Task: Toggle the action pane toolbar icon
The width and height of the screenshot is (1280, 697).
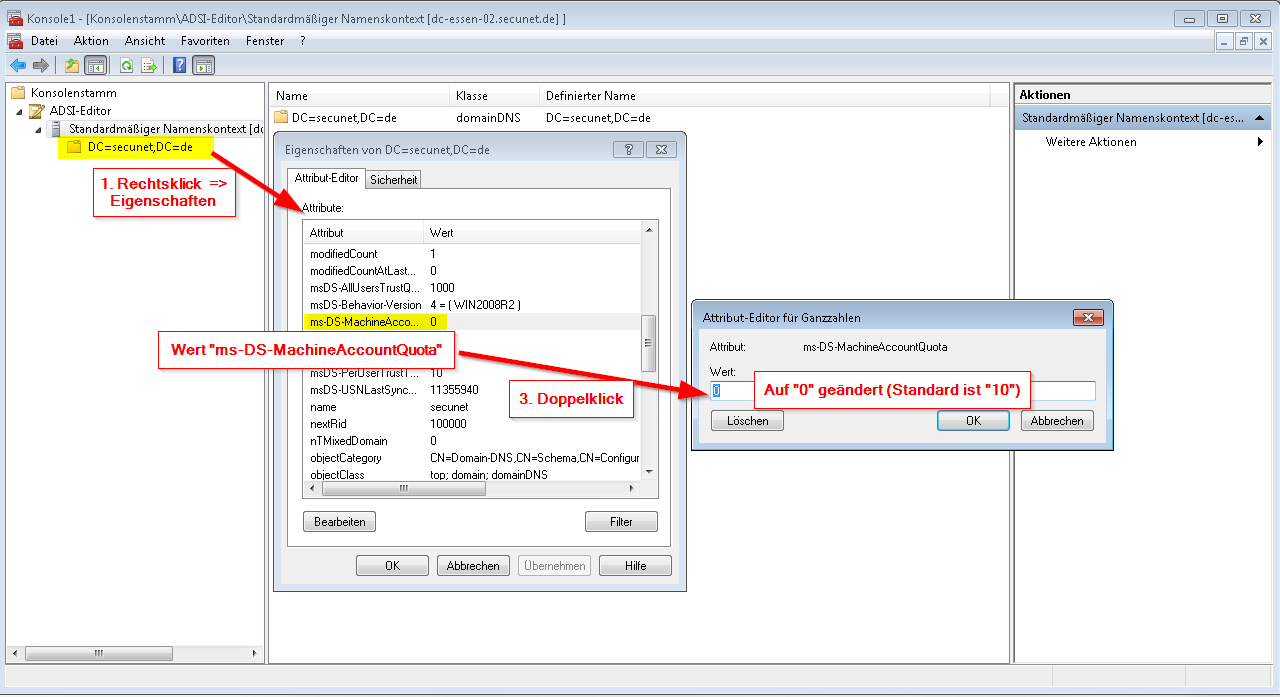Action: point(203,66)
